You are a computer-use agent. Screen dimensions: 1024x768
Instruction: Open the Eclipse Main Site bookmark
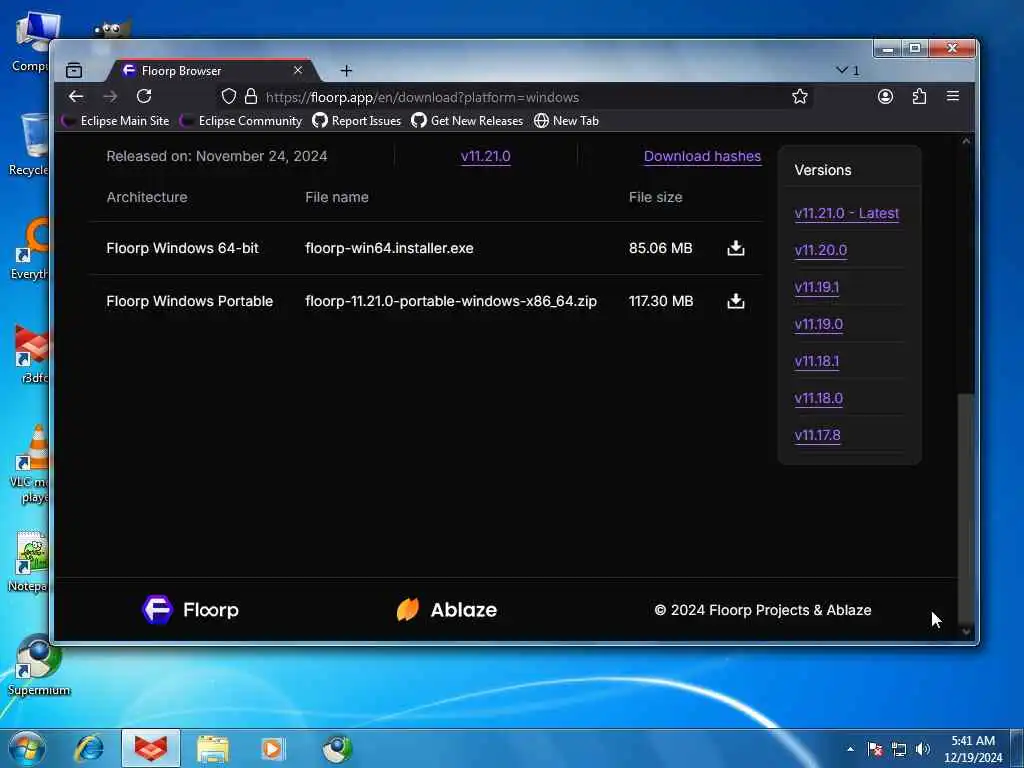116,121
